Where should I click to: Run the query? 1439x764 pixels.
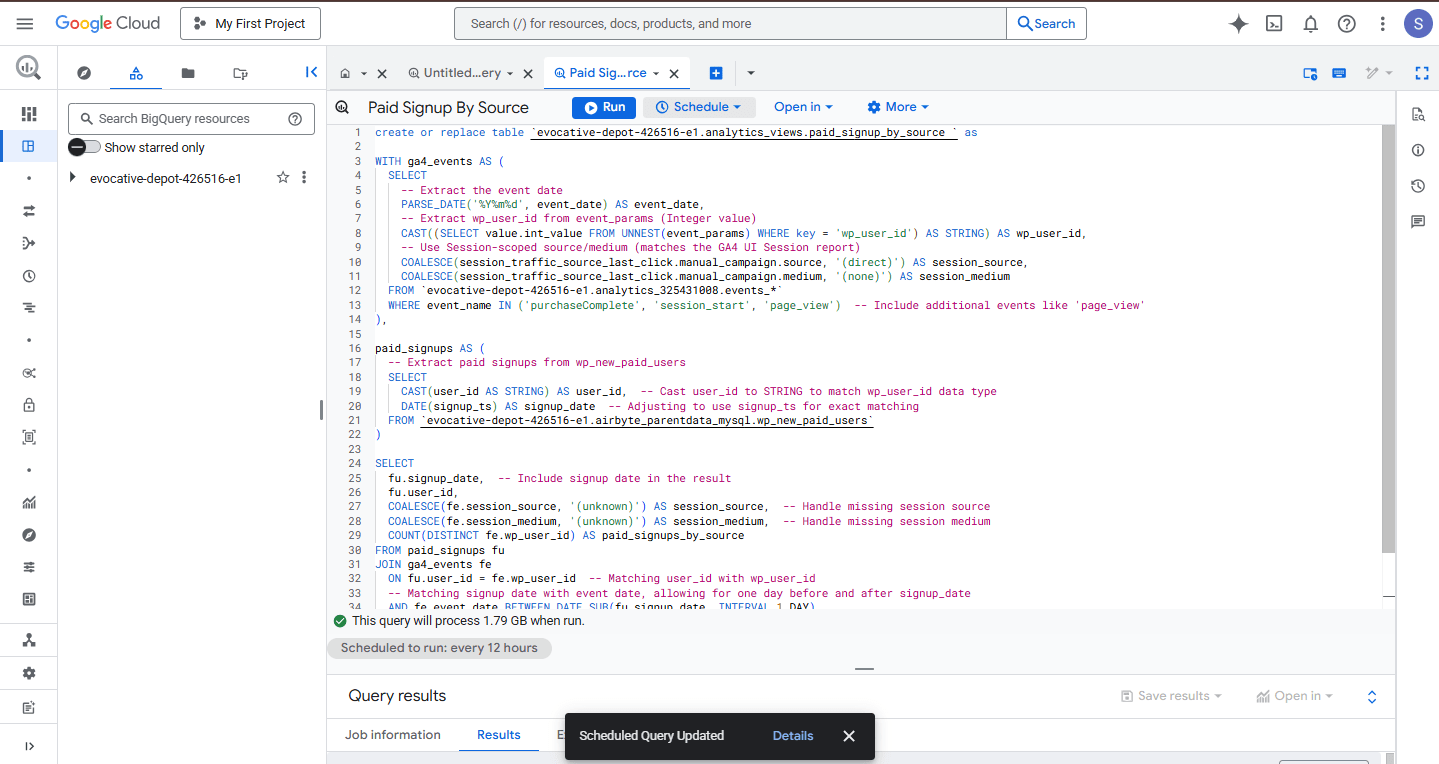pyautogui.click(x=604, y=107)
